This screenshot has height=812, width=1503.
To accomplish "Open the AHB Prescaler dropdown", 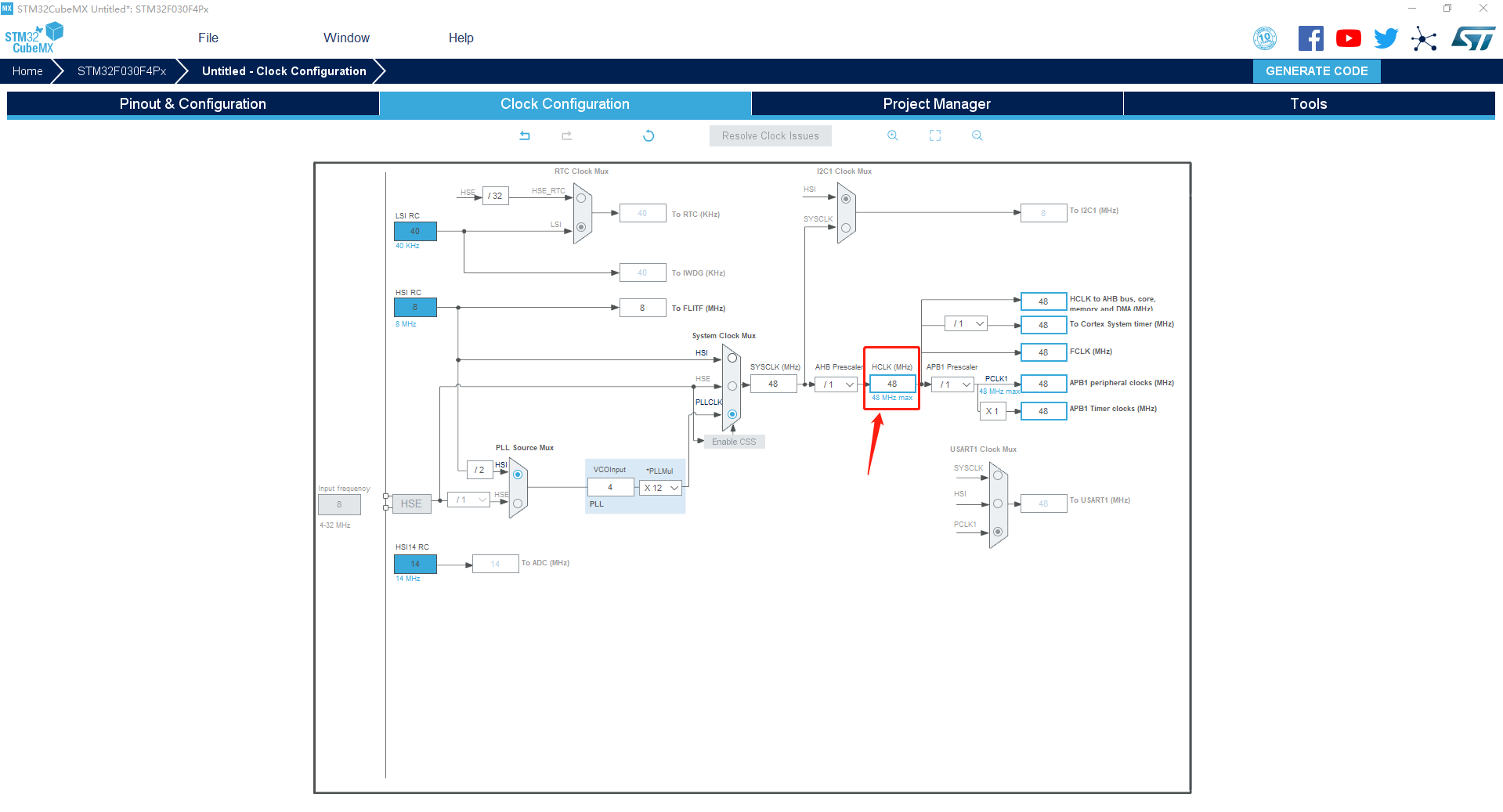I will [836, 384].
